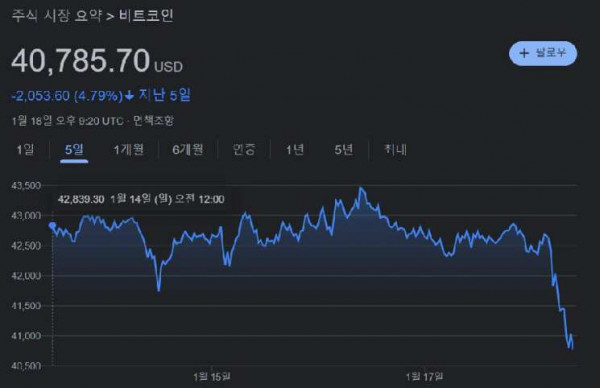Viewport: 600px width, 388px height.
Task: Click the 1월 17일 date axis label
Action: [424, 377]
